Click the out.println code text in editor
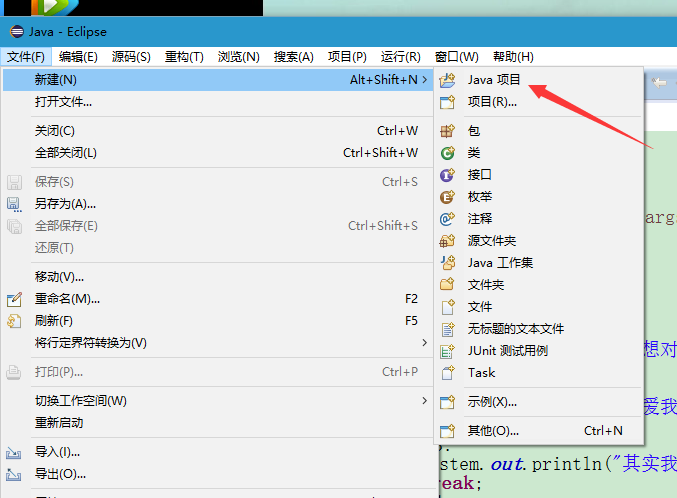The height and width of the screenshot is (498, 677). pos(546,464)
